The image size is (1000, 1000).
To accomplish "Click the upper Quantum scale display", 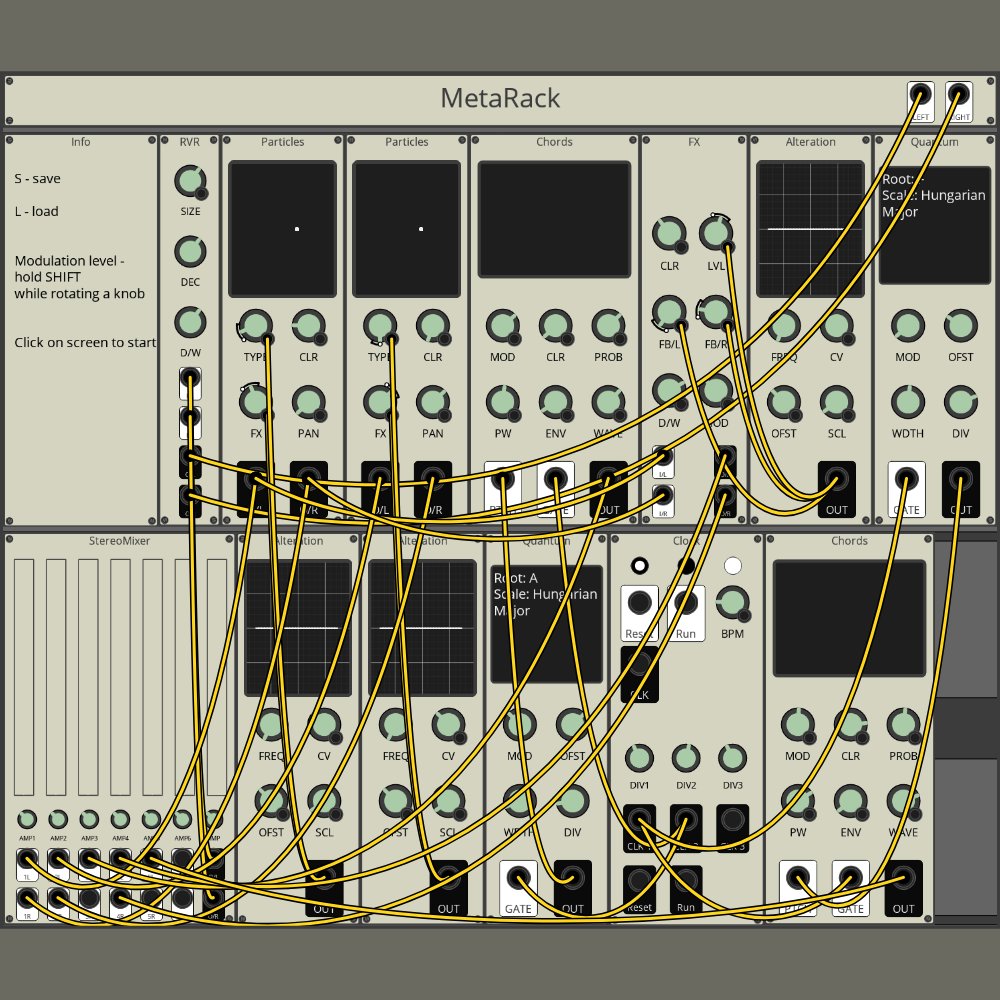I will [934, 225].
